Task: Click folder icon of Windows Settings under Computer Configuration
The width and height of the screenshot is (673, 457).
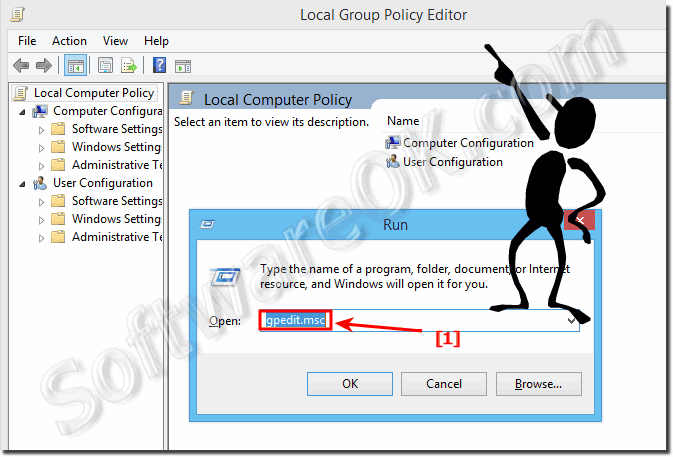Action: pyautogui.click(x=58, y=147)
